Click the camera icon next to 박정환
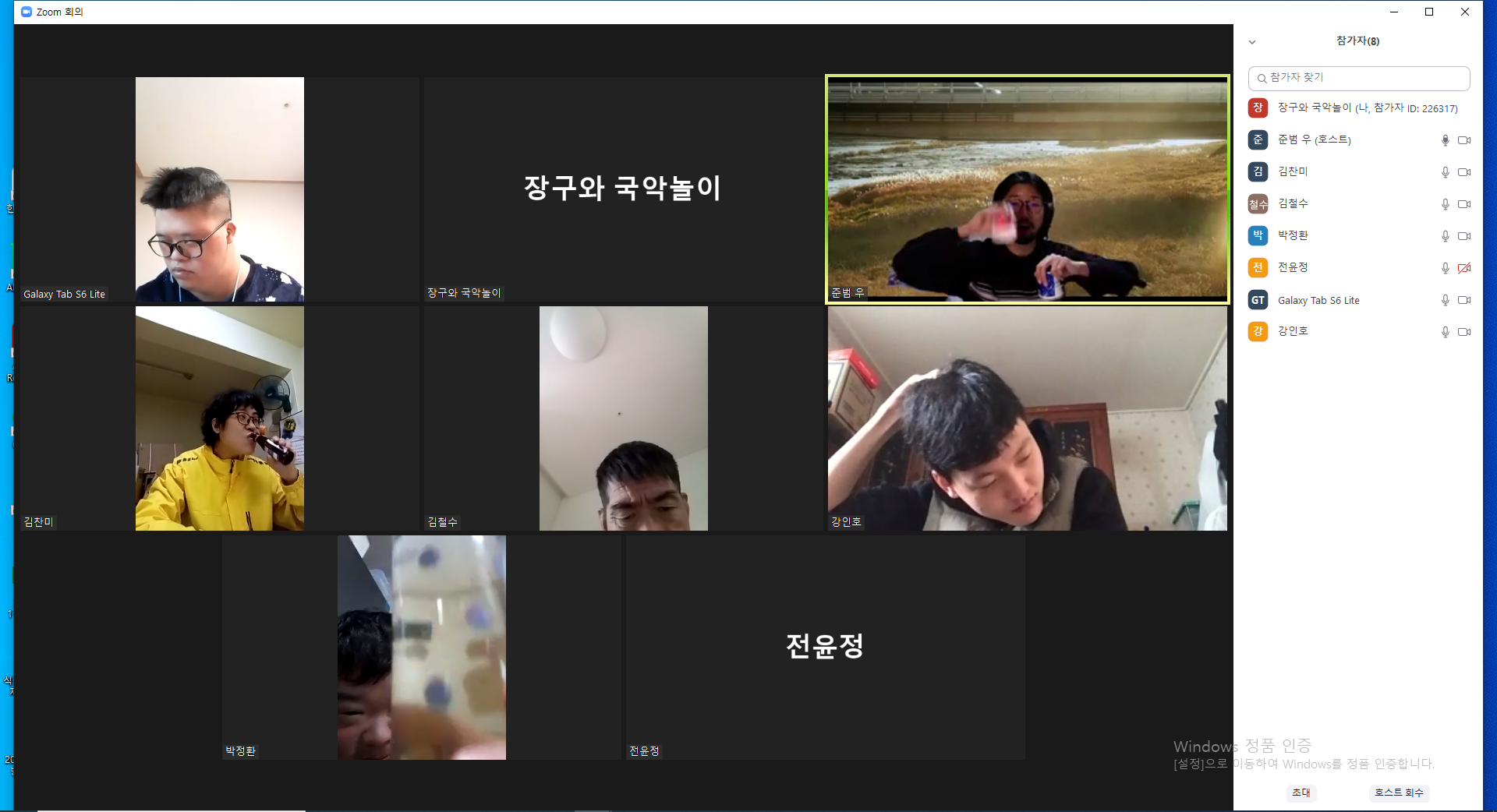Viewport: 1497px width, 812px height. (x=1464, y=236)
